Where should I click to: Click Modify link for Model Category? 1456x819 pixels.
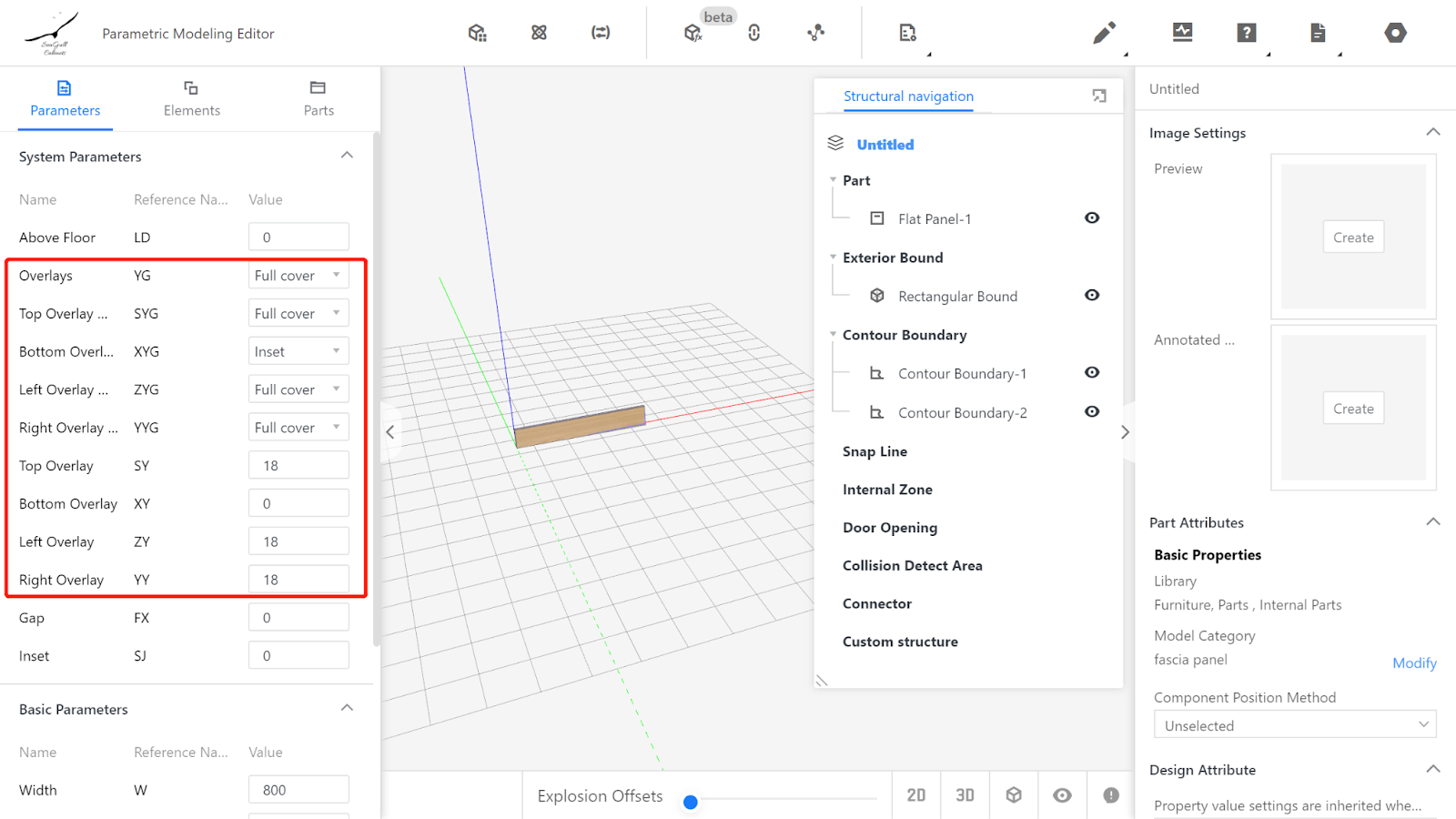click(x=1414, y=663)
